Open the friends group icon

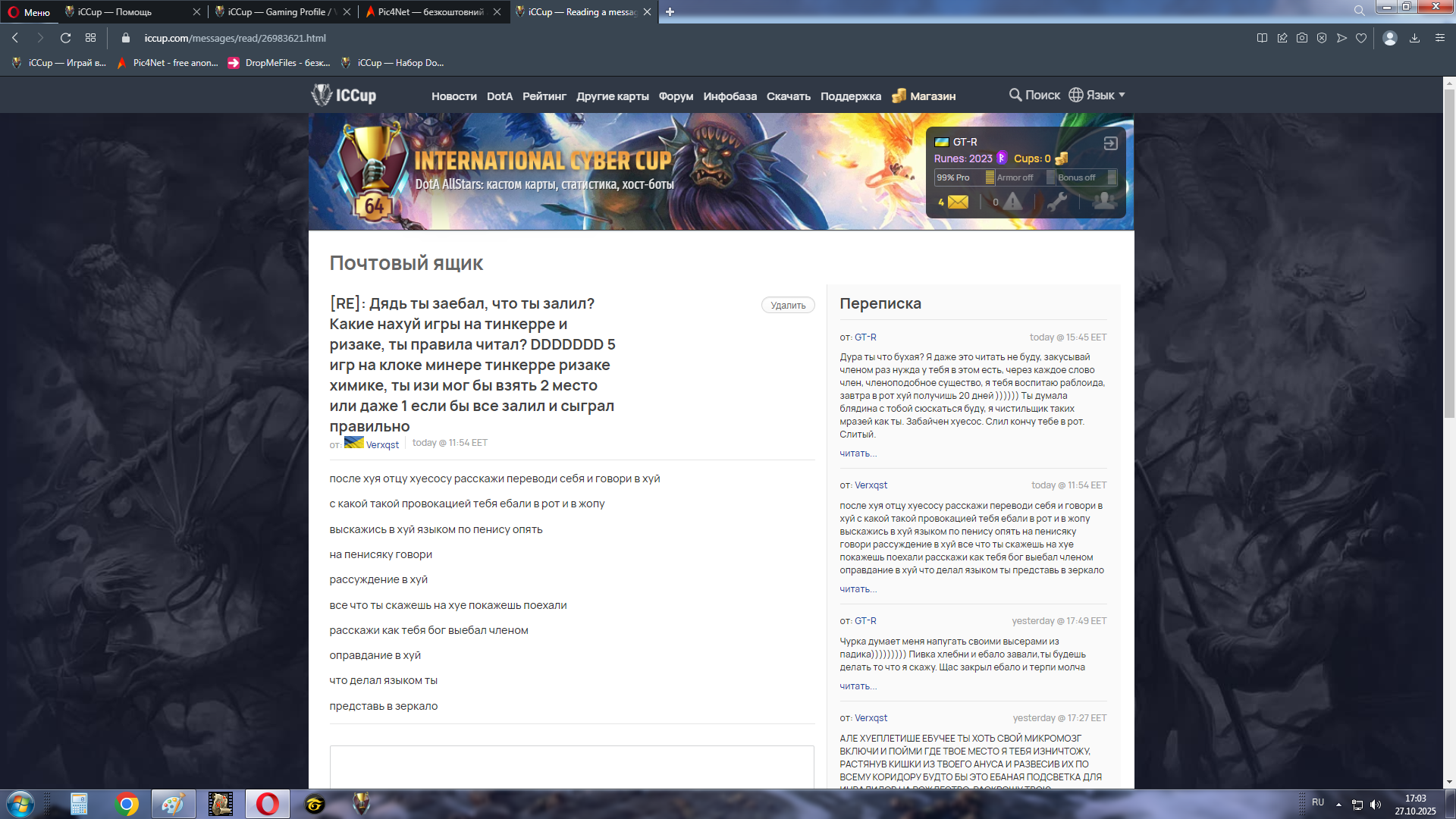pos(1104,201)
